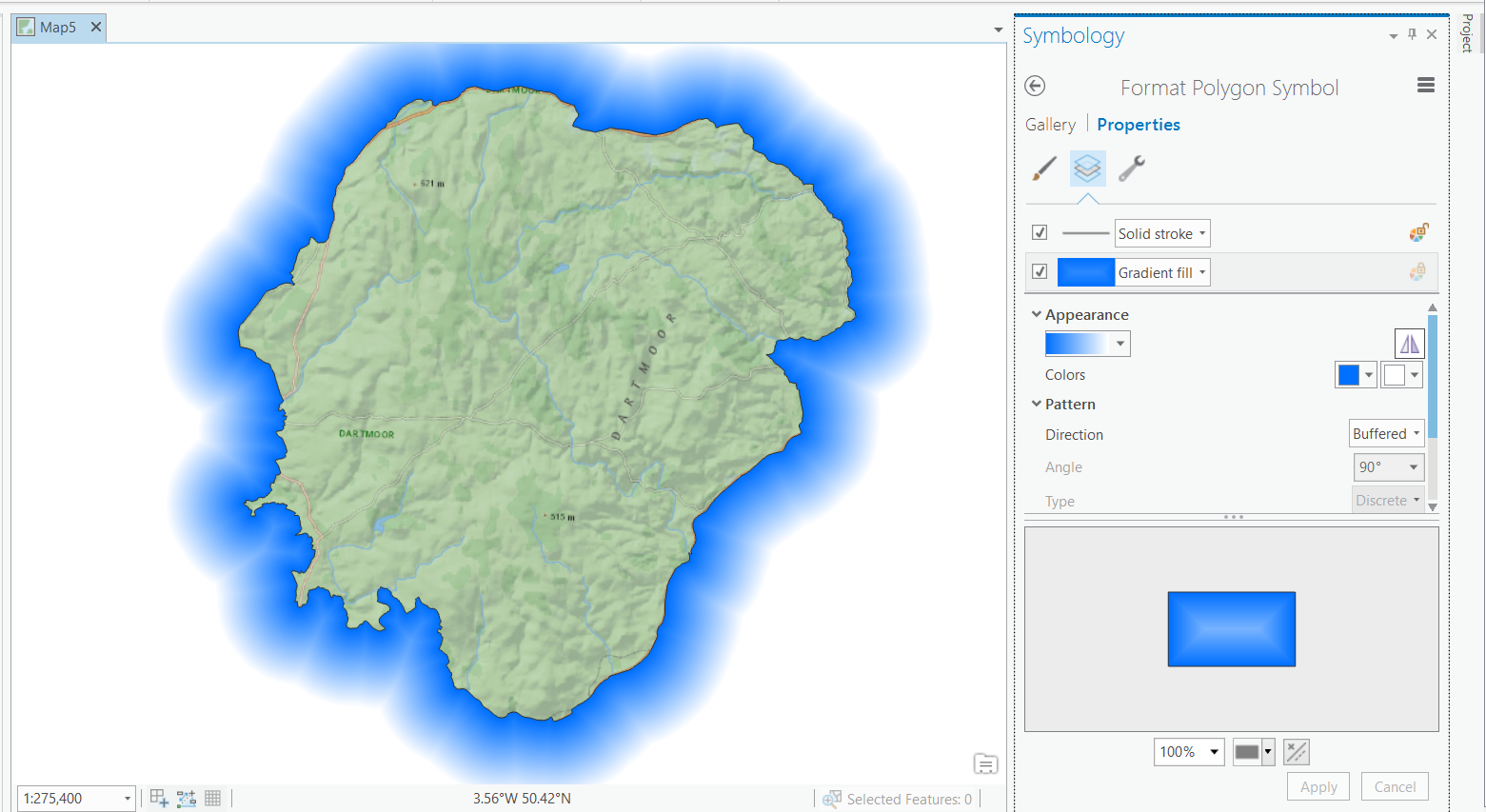Screen dimensions: 1486x812
Task: Open the Type dropdown showing Discrete
Action: click(x=1389, y=501)
